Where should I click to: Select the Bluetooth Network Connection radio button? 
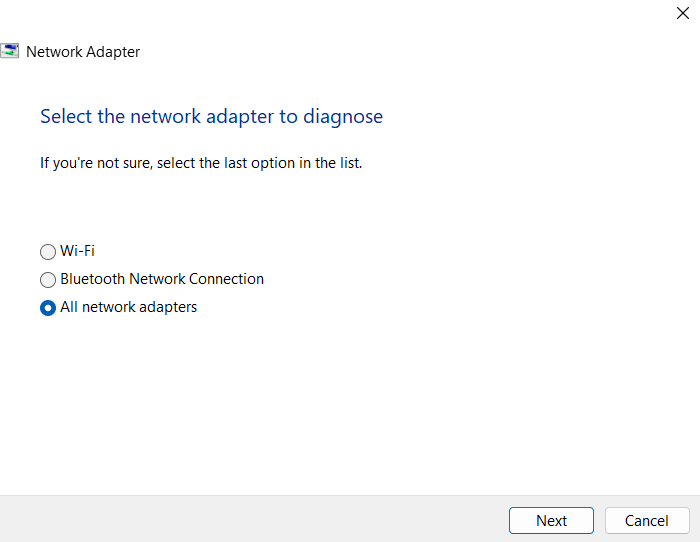pos(48,279)
